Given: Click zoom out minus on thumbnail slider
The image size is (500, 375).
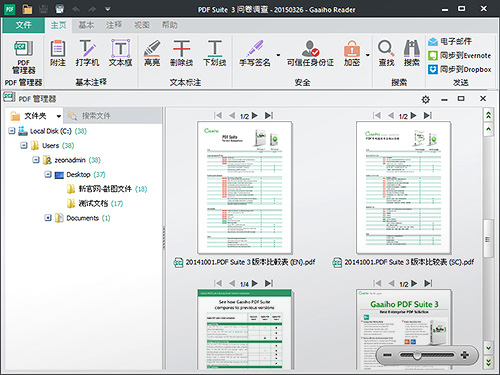Looking at the screenshot, I should pos(387,355).
